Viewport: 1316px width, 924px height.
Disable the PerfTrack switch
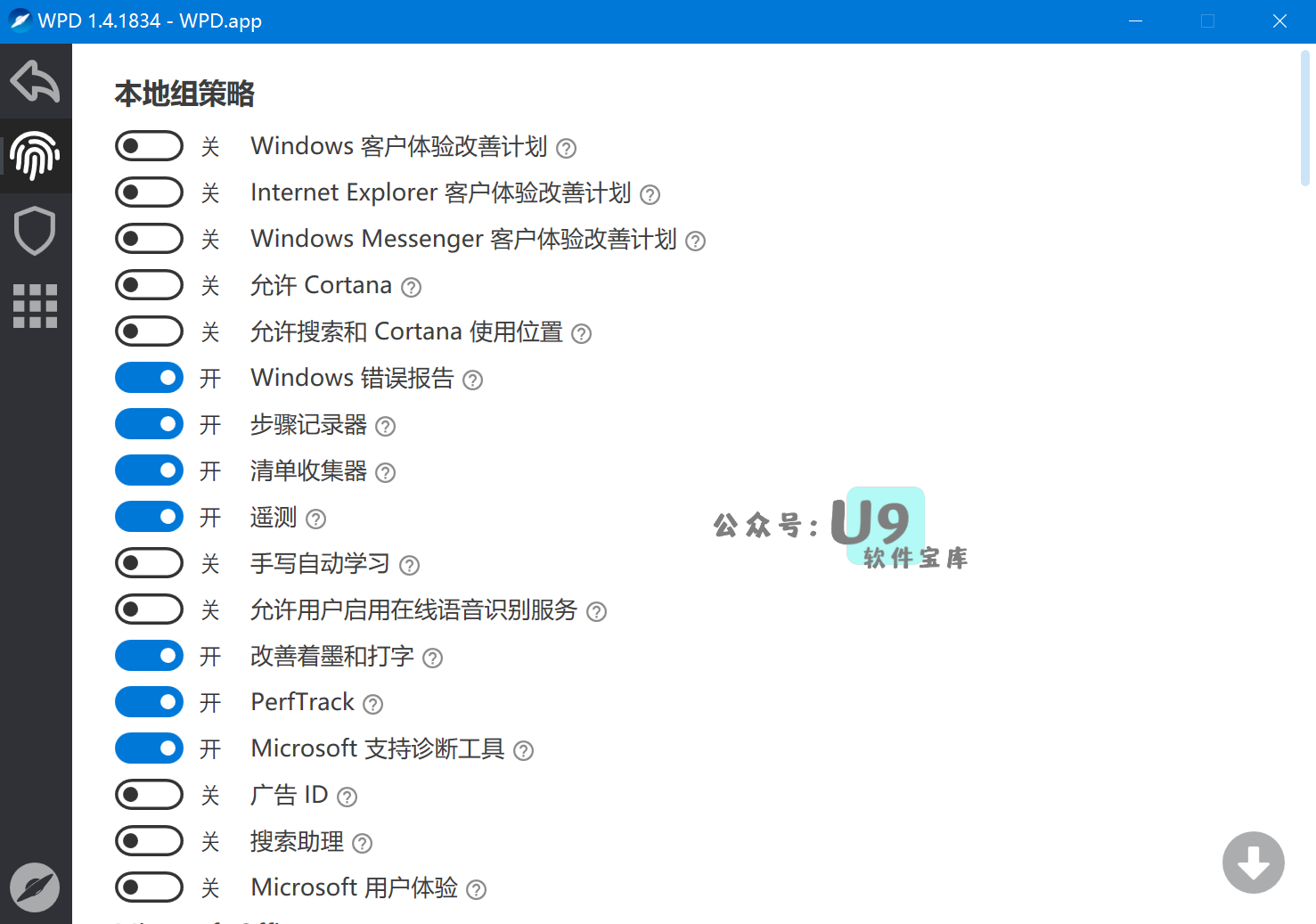coord(149,702)
